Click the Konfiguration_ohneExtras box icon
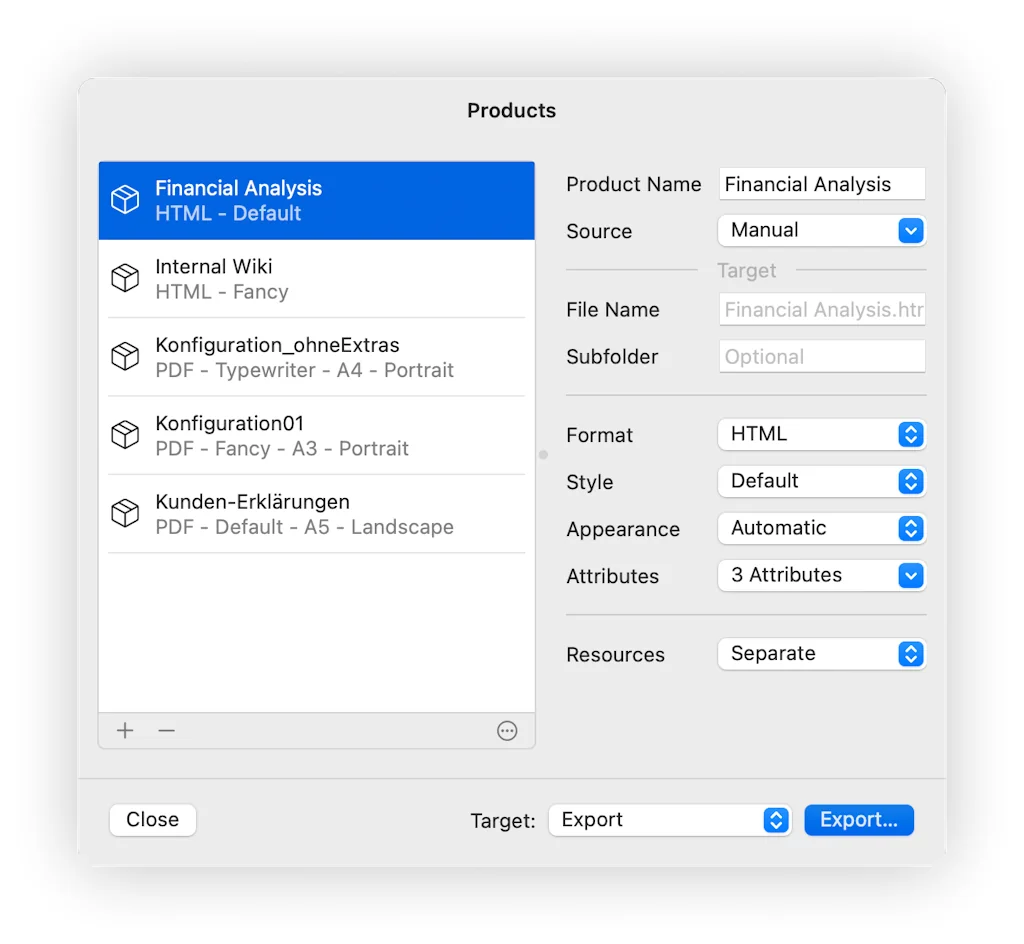 pos(125,357)
